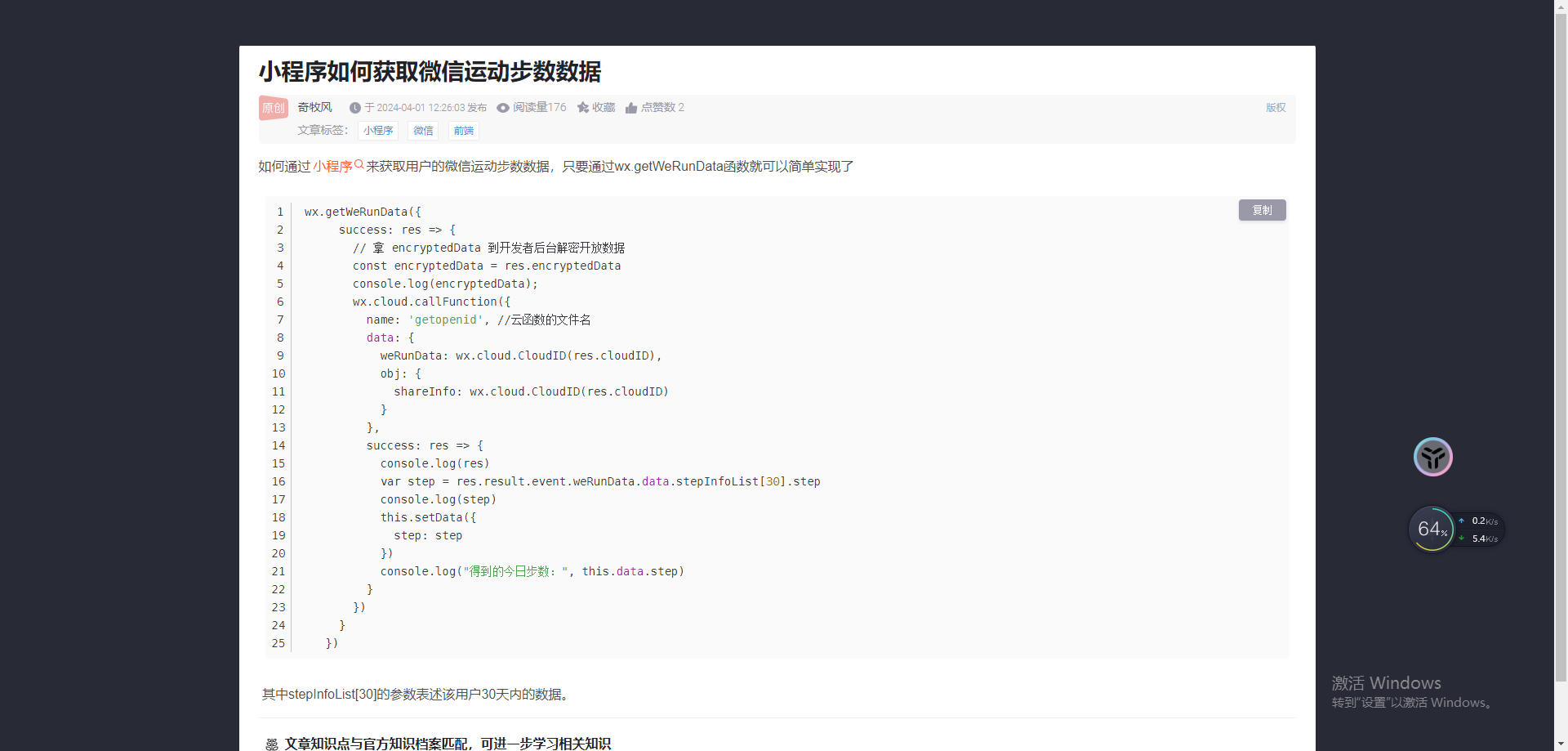Click code line console.log(encryptedData);
The image size is (1568, 751).
[445, 284]
